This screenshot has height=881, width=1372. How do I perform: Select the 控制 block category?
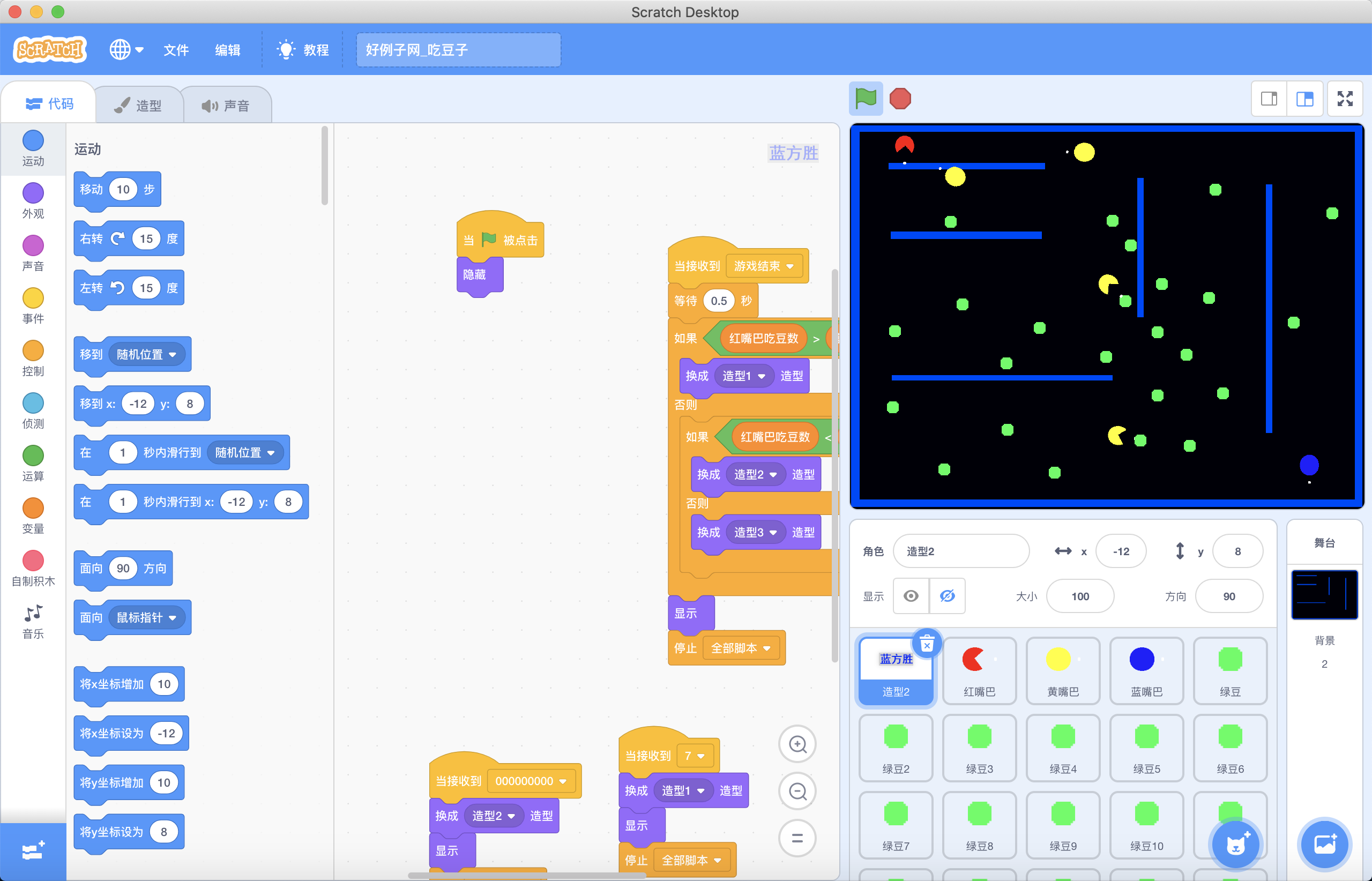33,358
